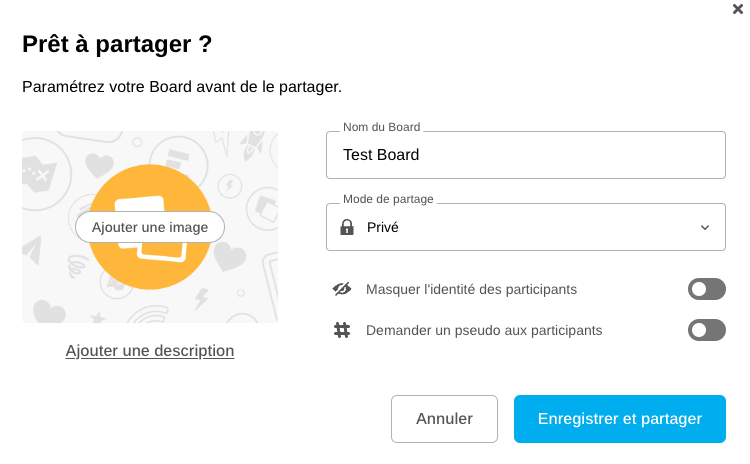Click the hash pseudo icon
The width and height of the screenshot is (750, 464).
342,330
